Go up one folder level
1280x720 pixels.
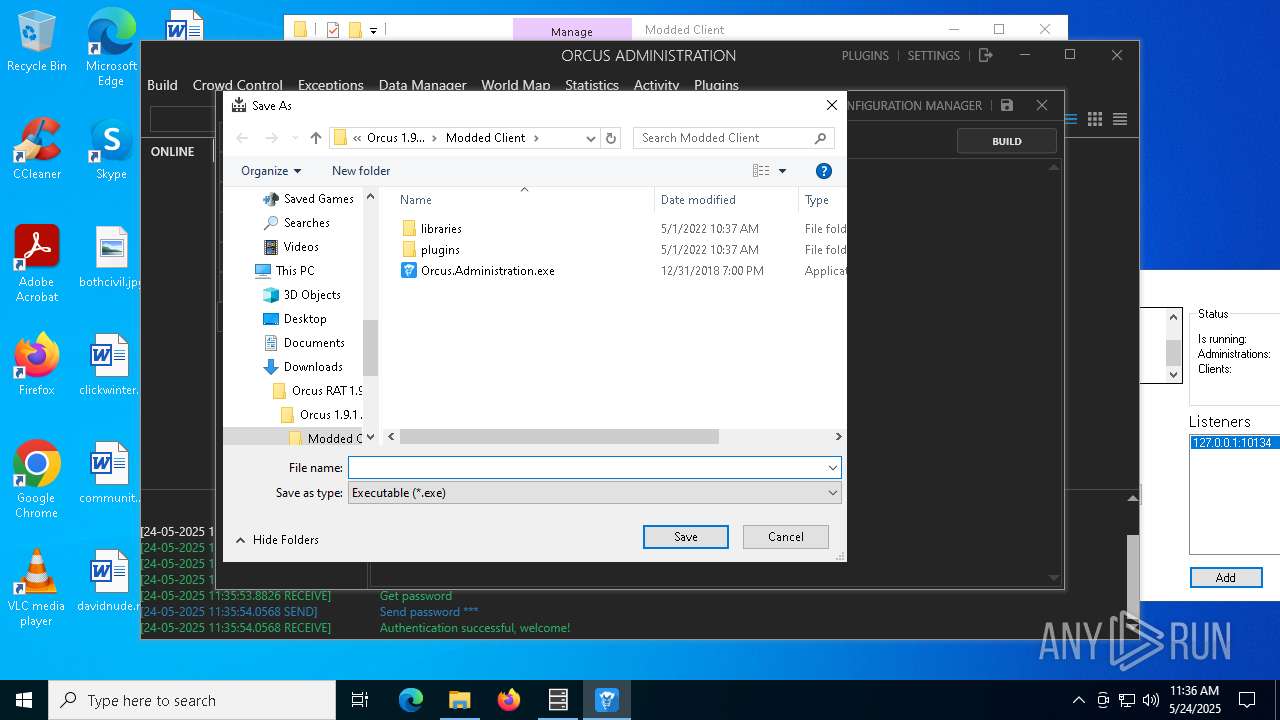coord(316,138)
